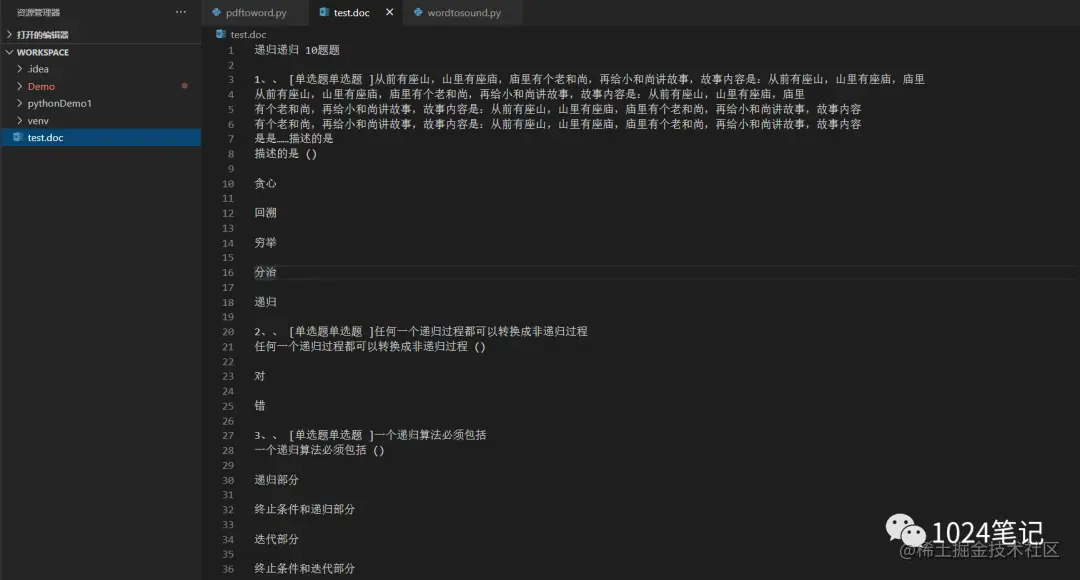Open the Explorer More Actions (...) menu

[180, 11]
